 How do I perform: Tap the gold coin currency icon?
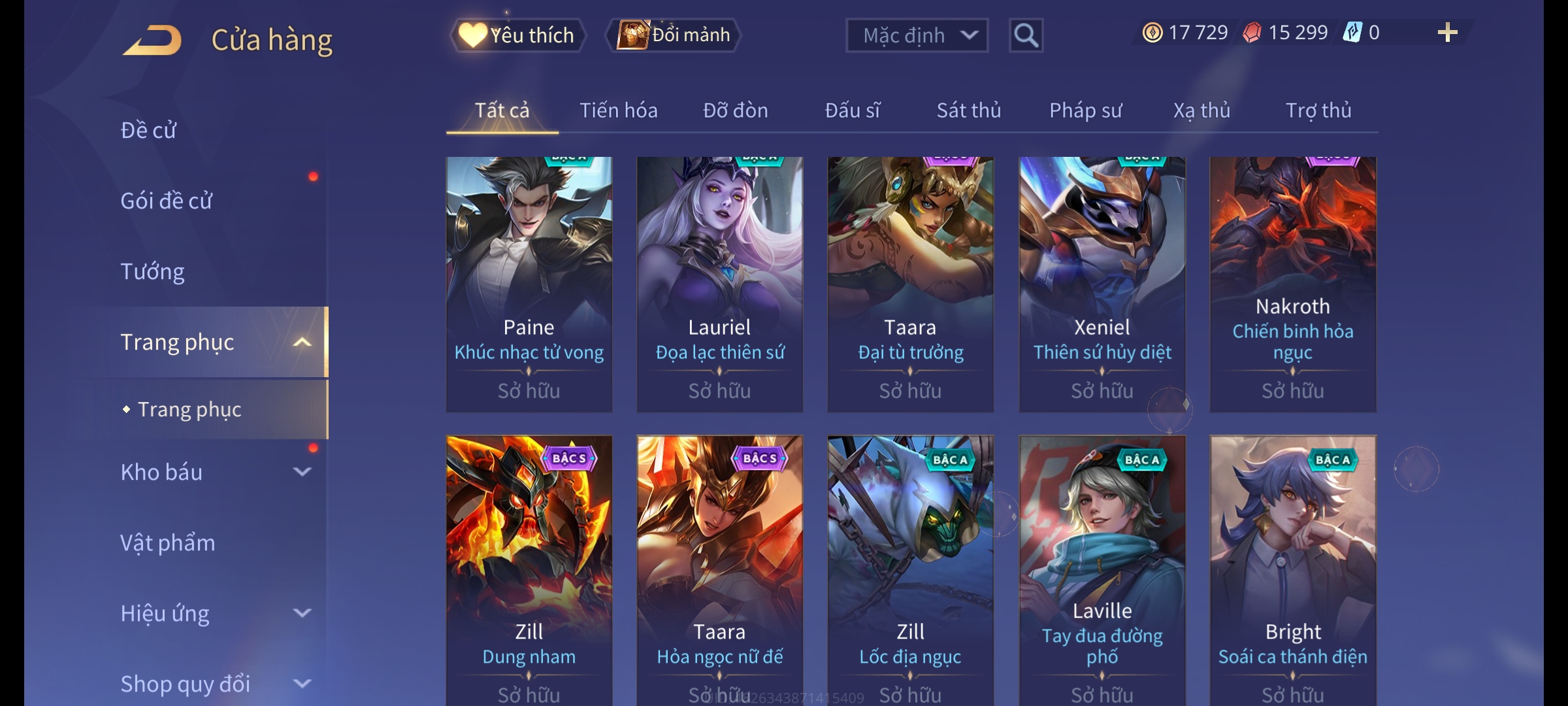click(1152, 33)
